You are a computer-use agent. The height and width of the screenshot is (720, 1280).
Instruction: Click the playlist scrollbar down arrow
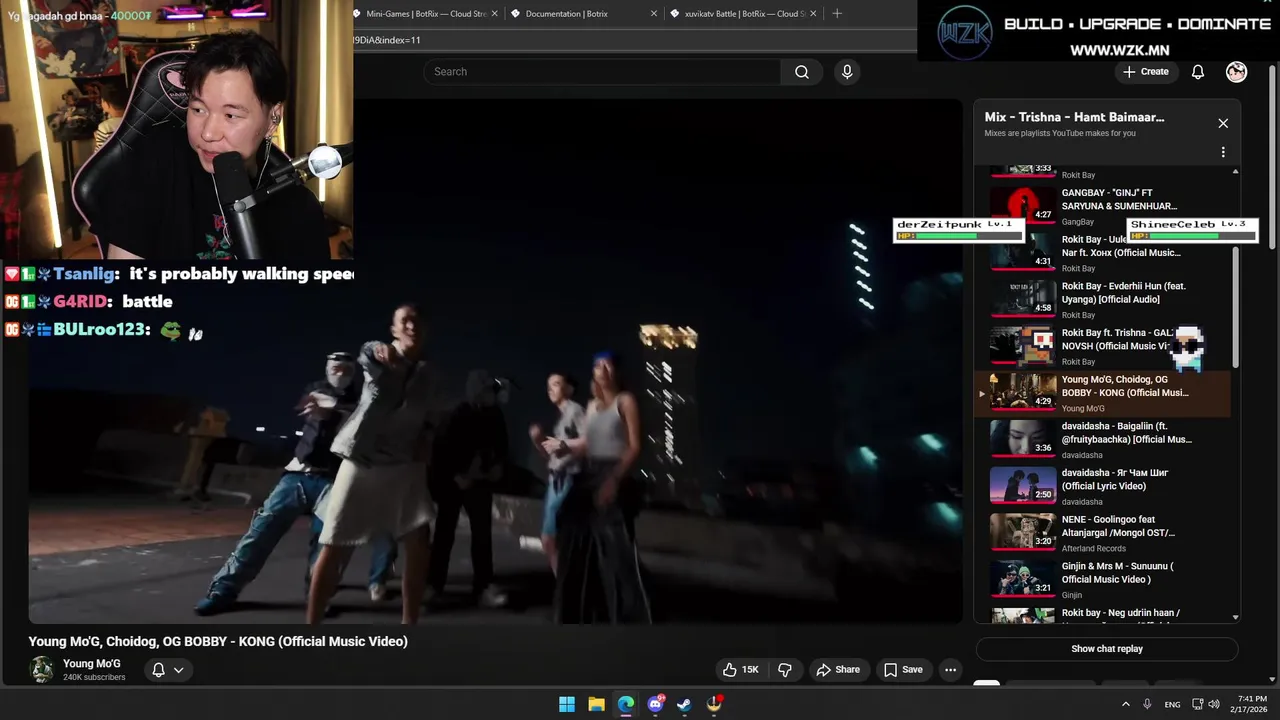(1236, 618)
